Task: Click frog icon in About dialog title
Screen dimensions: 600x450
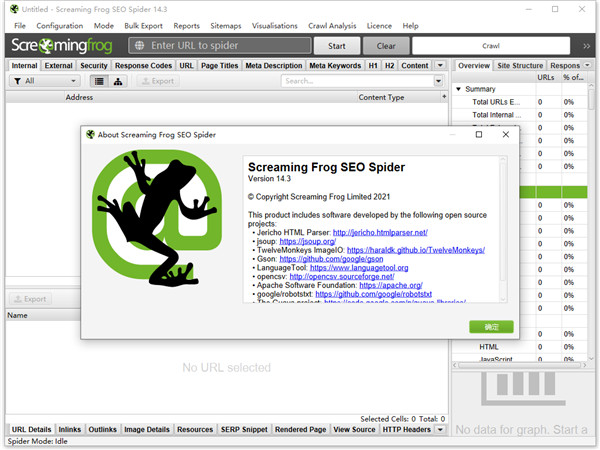Action: click(90, 134)
